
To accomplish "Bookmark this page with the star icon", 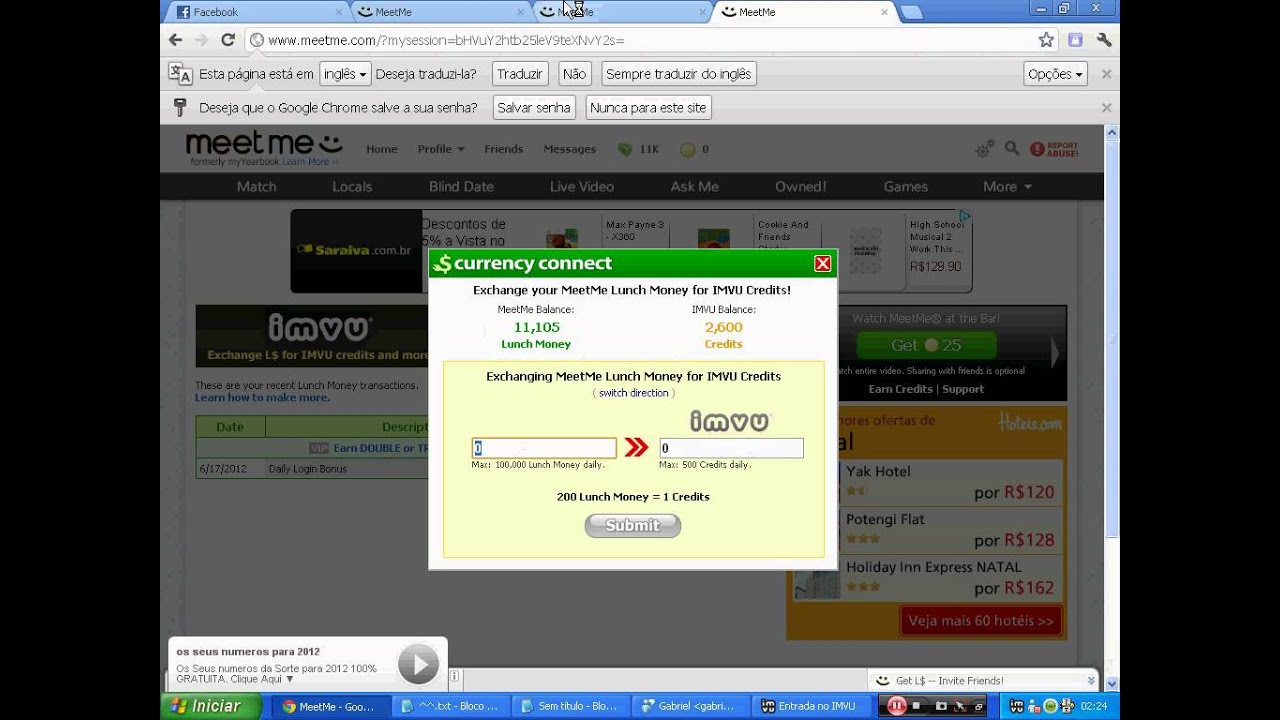I will [1046, 40].
